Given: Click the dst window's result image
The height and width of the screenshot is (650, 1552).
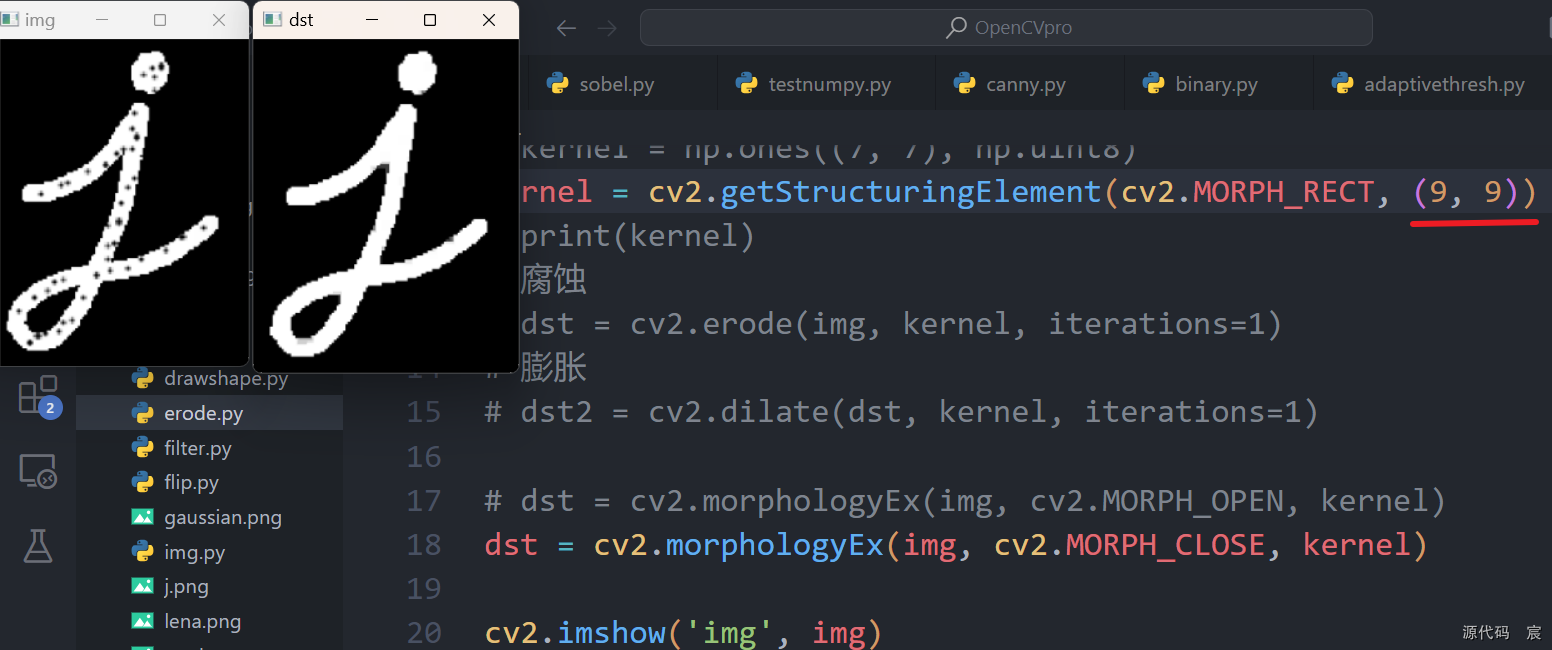Looking at the screenshot, I should point(386,206).
